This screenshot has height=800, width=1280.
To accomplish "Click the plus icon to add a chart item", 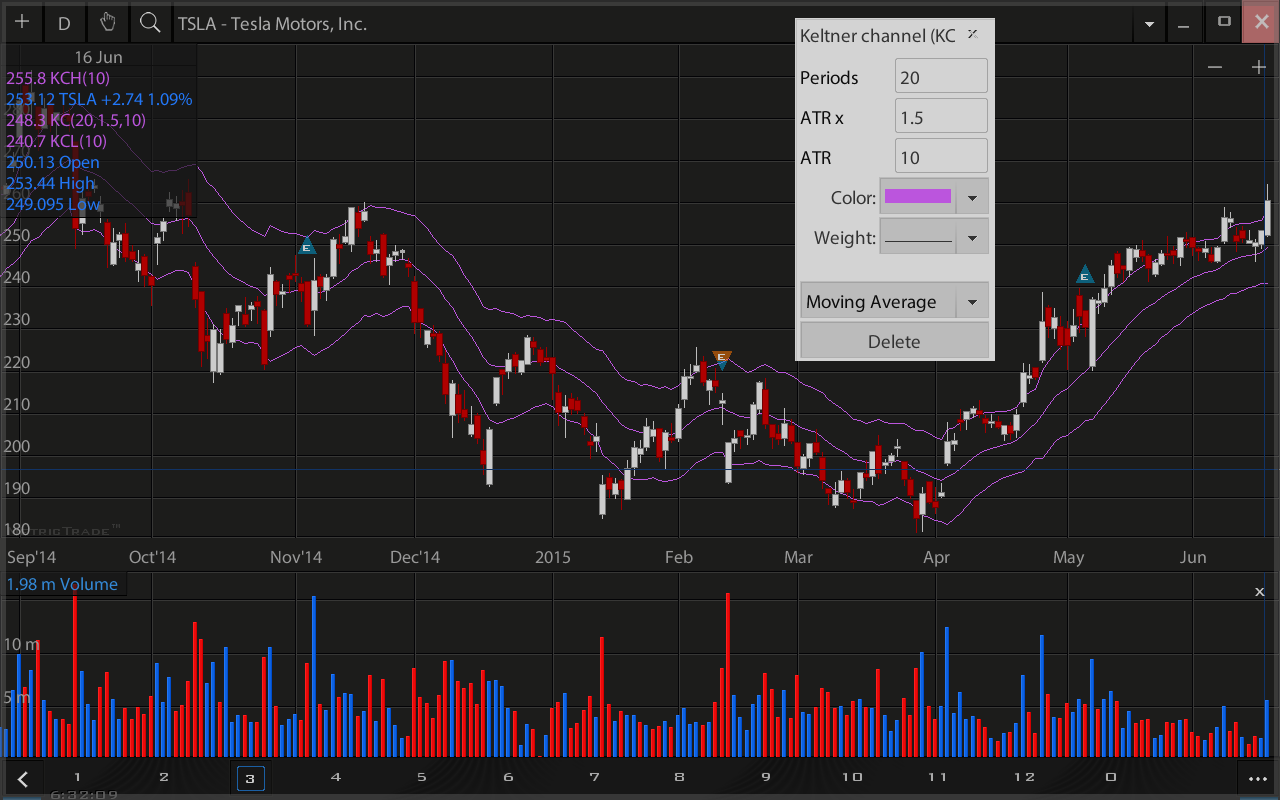I will [x=22, y=22].
